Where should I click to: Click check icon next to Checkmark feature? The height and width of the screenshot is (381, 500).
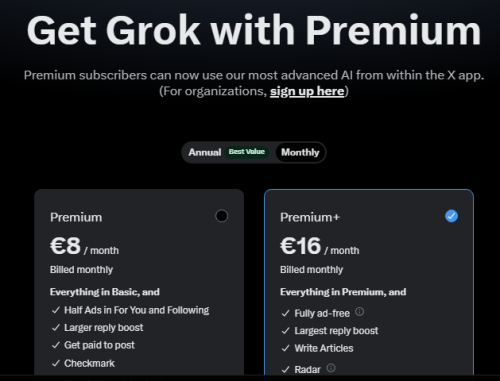point(56,363)
